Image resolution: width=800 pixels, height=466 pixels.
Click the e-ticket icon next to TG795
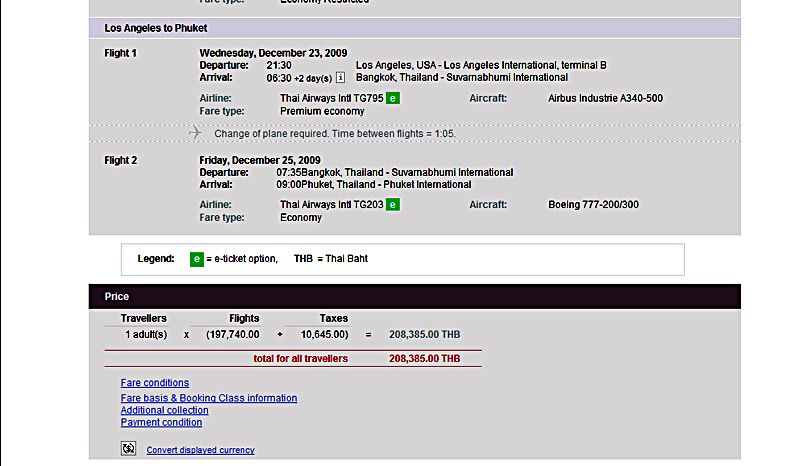(392, 98)
